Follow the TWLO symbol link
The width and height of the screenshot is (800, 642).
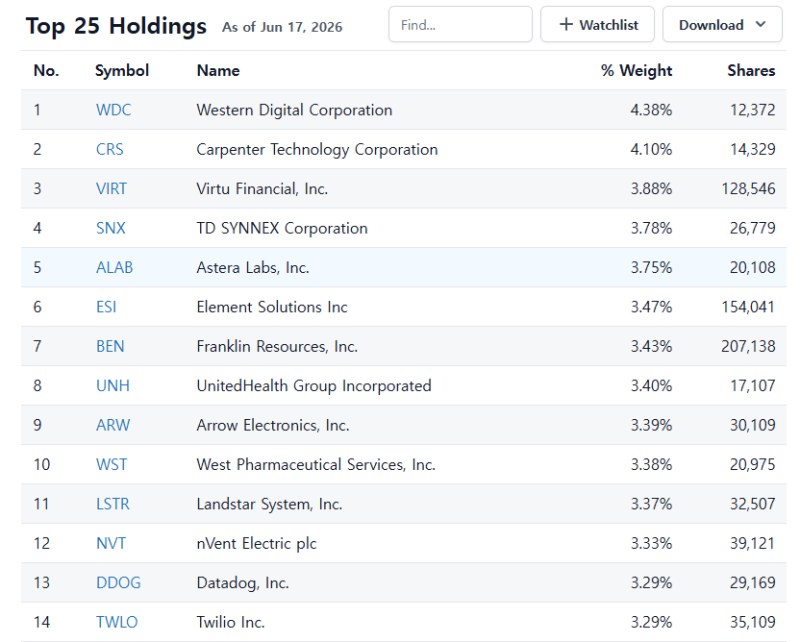tap(117, 622)
